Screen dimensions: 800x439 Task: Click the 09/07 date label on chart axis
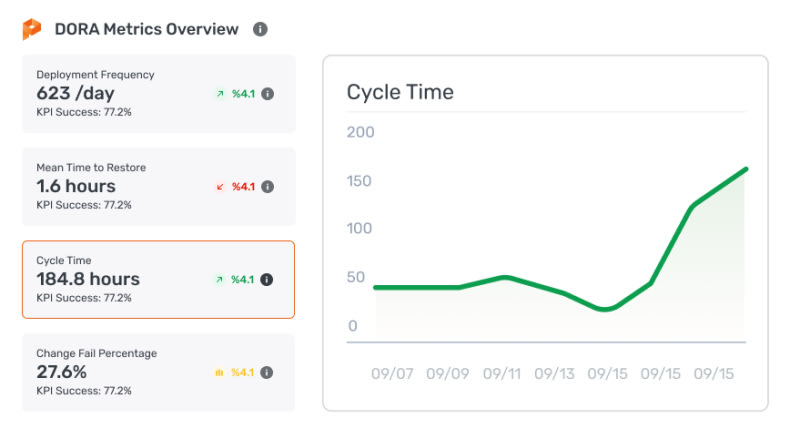[x=392, y=374]
